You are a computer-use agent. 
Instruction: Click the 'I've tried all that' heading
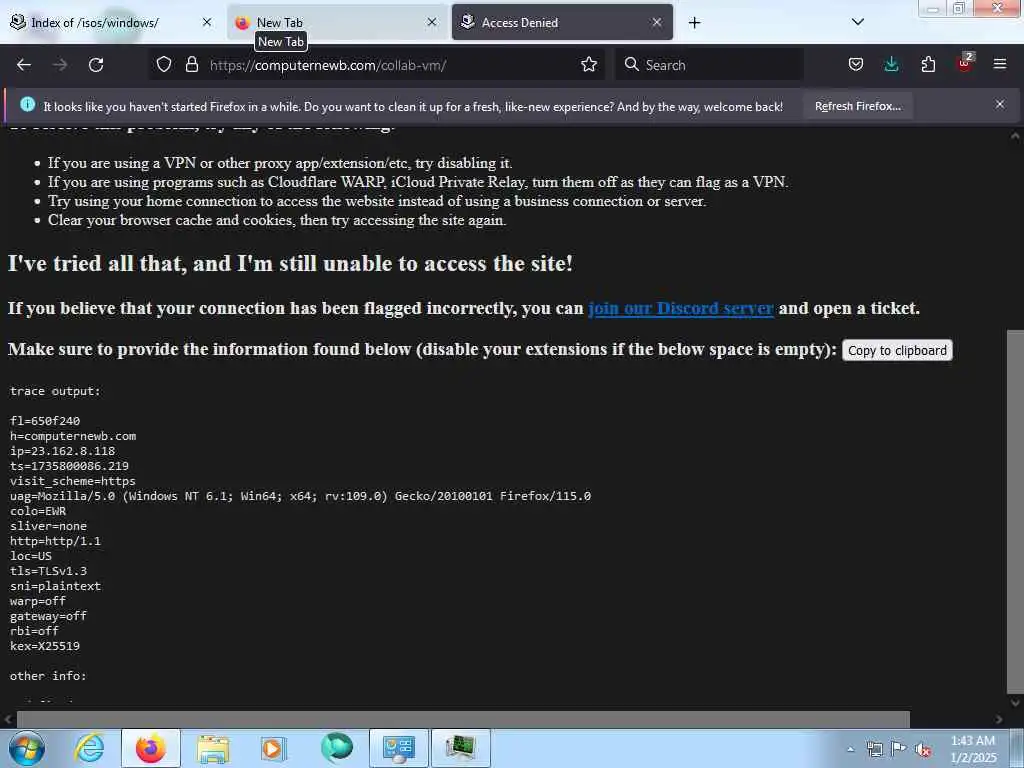pyautogui.click(x=290, y=263)
